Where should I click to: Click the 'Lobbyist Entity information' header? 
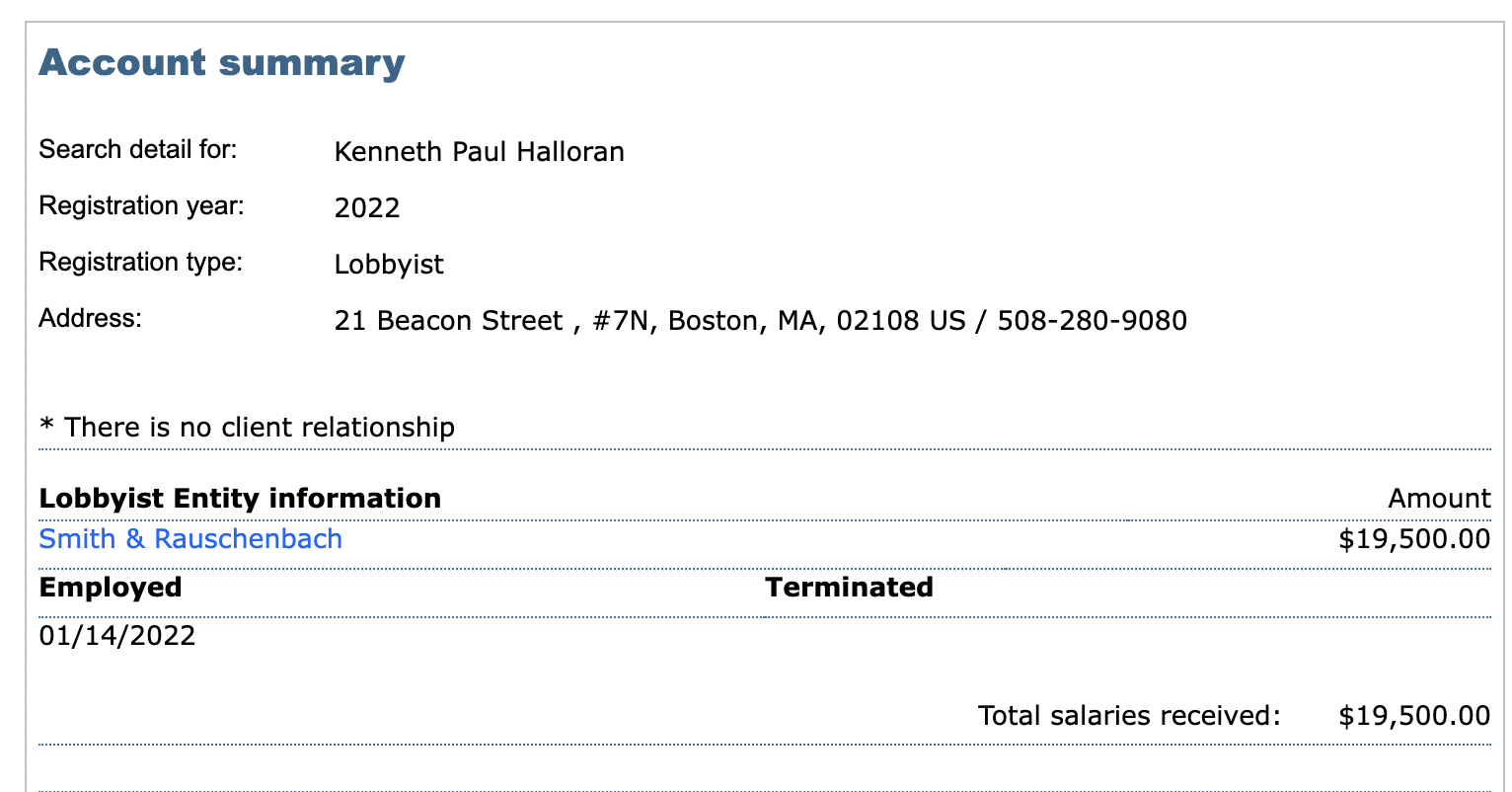point(240,499)
